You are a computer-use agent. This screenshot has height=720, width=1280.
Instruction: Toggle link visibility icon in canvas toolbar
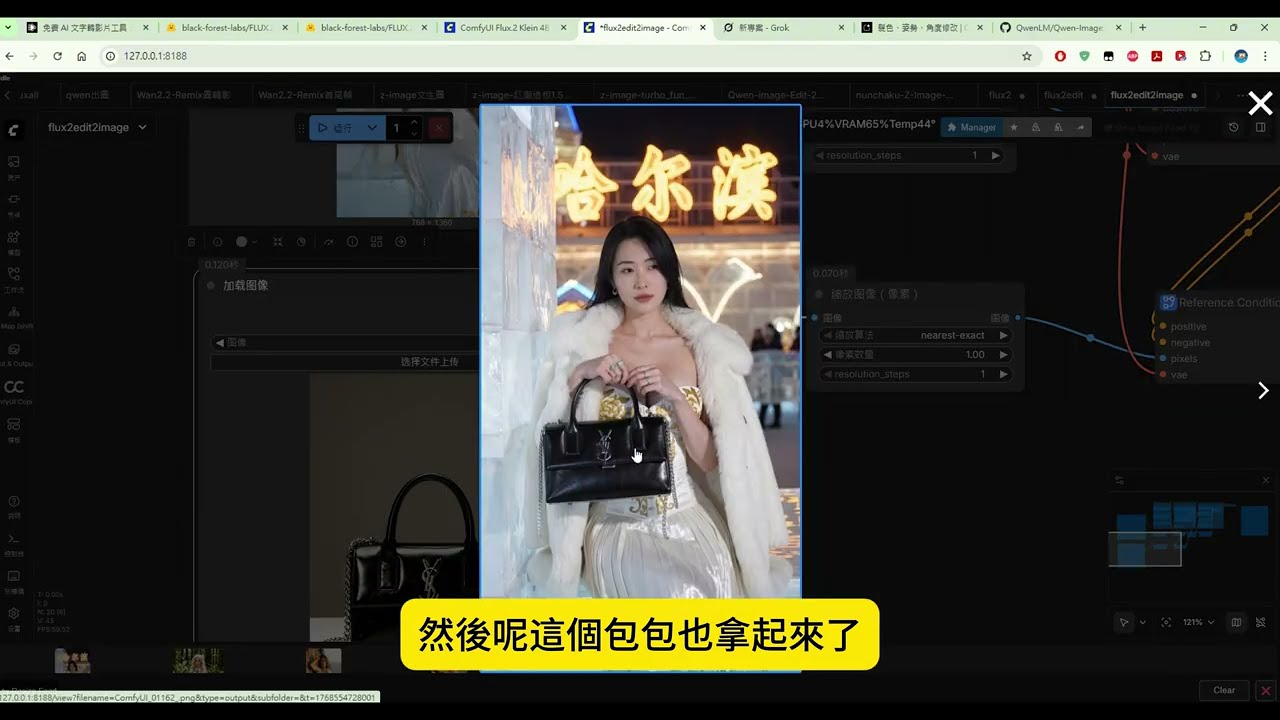click(x=1261, y=622)
